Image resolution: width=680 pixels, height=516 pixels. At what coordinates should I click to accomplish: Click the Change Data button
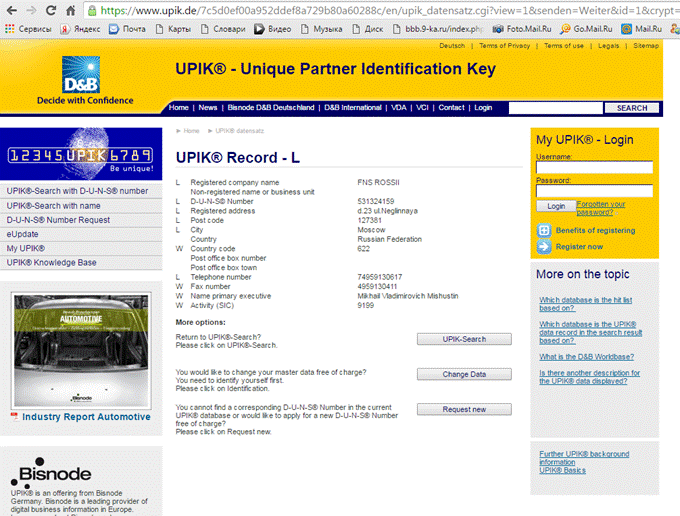[464, 374]
